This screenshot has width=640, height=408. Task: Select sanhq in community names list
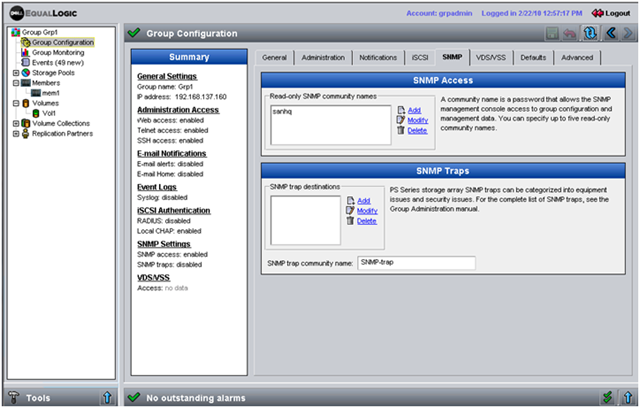pyautogui.click(x=282, y=111)
